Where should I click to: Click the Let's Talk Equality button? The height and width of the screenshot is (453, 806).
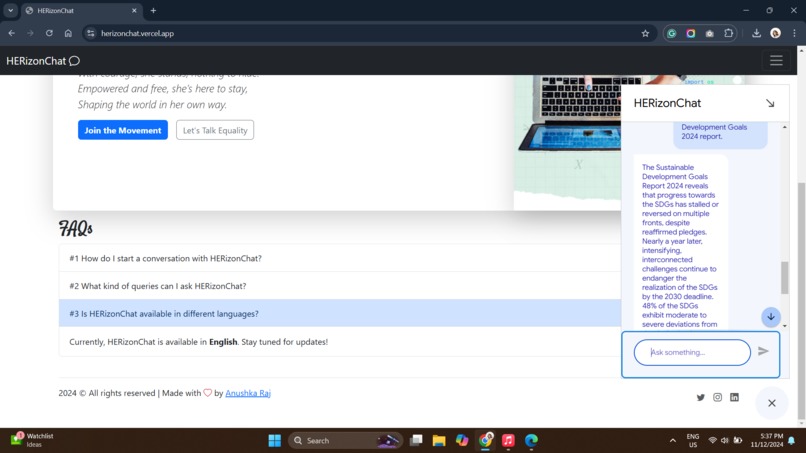[x=215, y=130]
